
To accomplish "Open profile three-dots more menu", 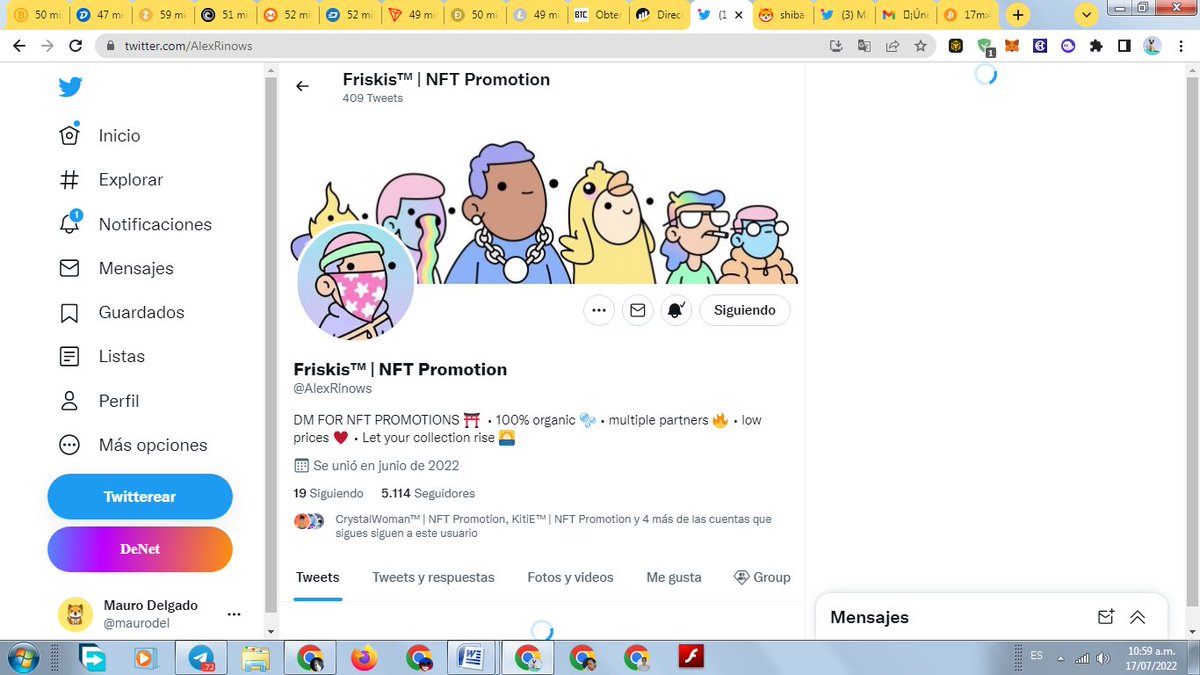I will point(599,311).
